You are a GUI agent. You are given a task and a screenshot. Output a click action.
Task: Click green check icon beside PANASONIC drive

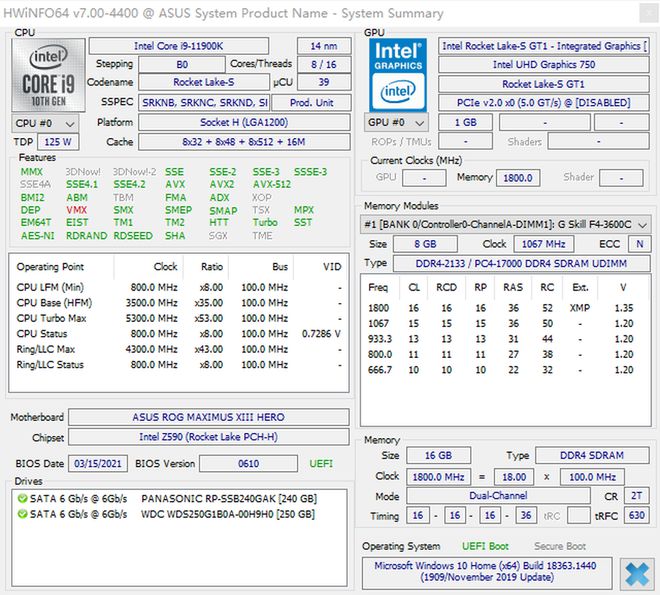[x=22, y=499]
